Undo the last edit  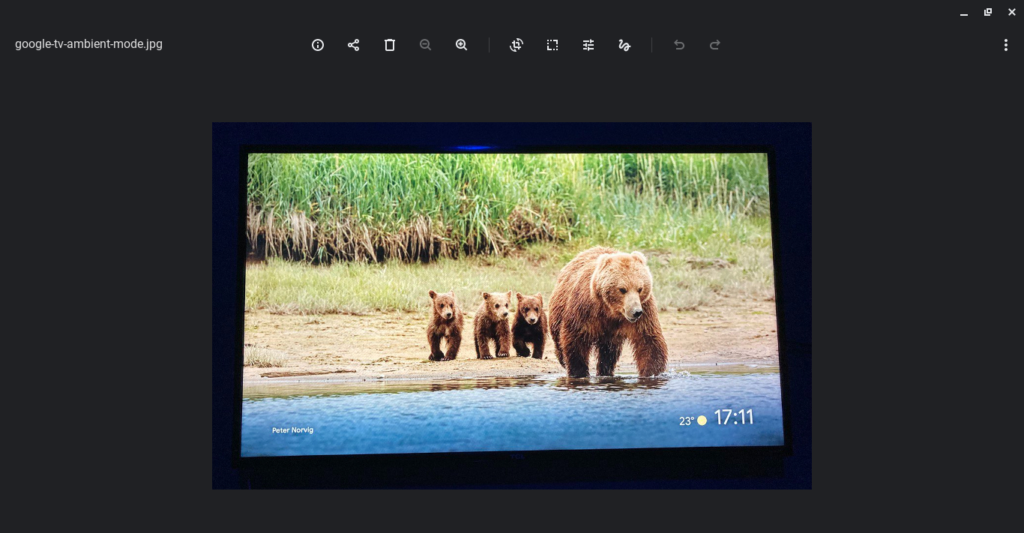click(679, 45)
